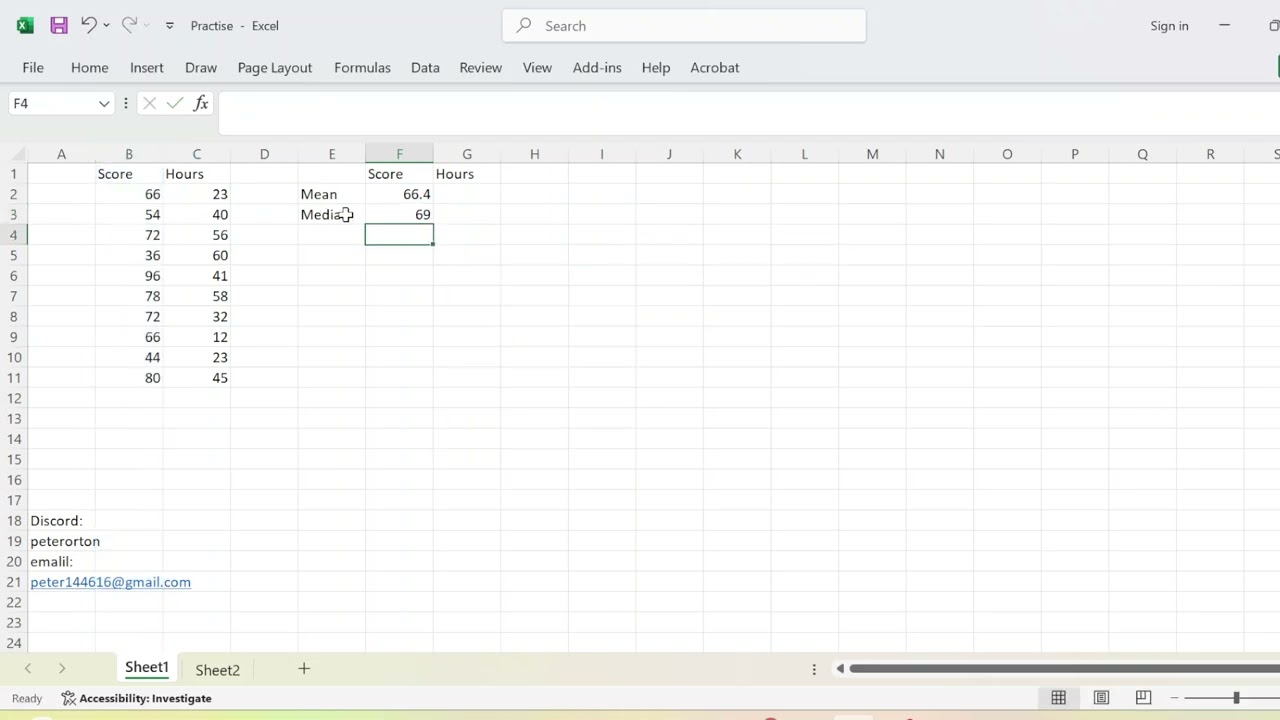Click the zoom out minus button
This screenshot has height=720, width=1280.
(1175, 698)
